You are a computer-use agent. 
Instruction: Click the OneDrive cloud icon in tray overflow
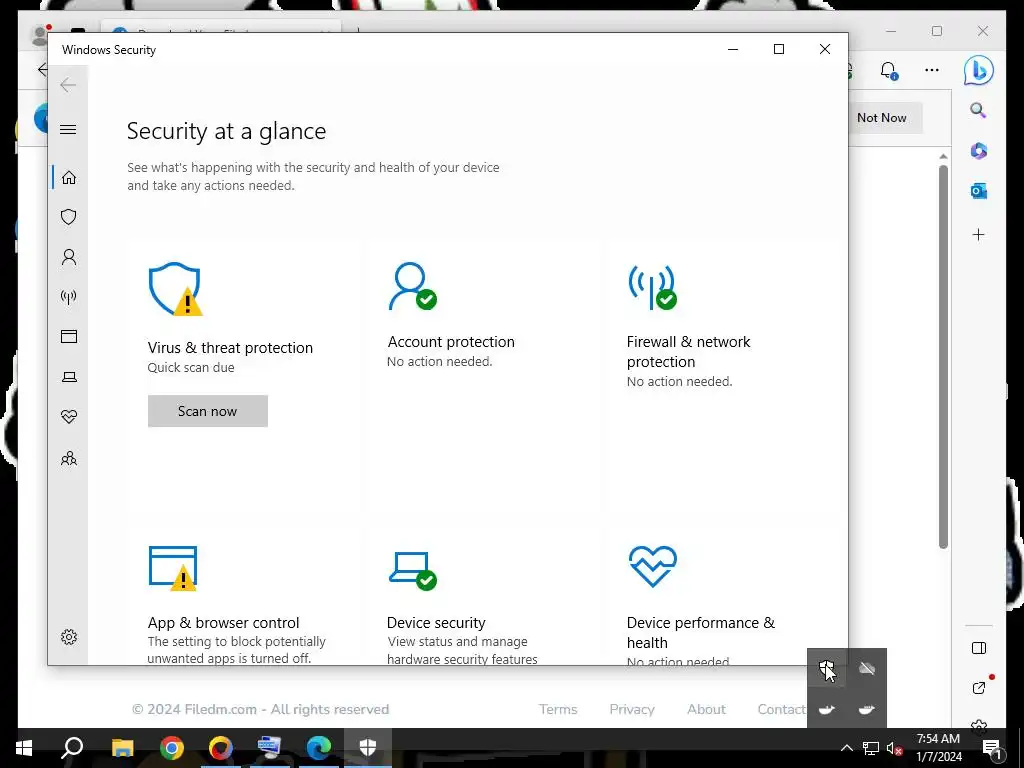click(867, 668)
